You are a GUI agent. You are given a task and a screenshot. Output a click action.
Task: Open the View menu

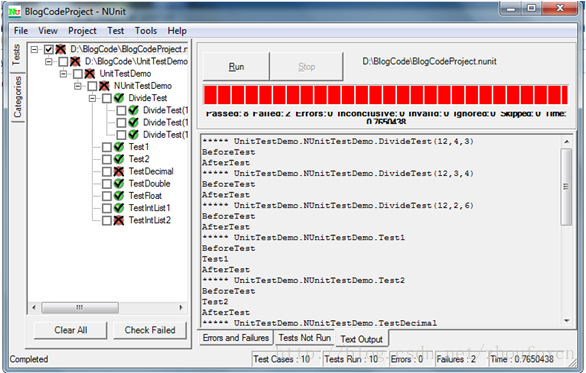click(x=48, y=31)
